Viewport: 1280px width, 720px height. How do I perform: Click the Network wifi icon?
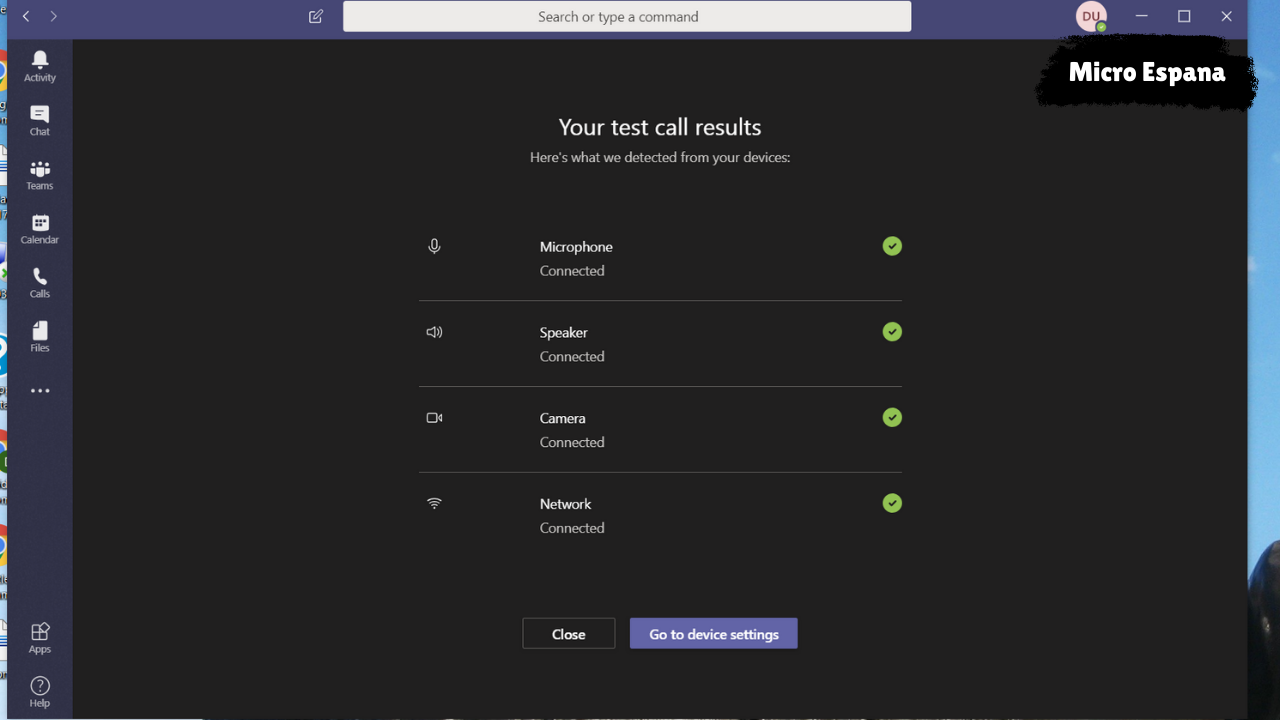[x=434, y=504]
